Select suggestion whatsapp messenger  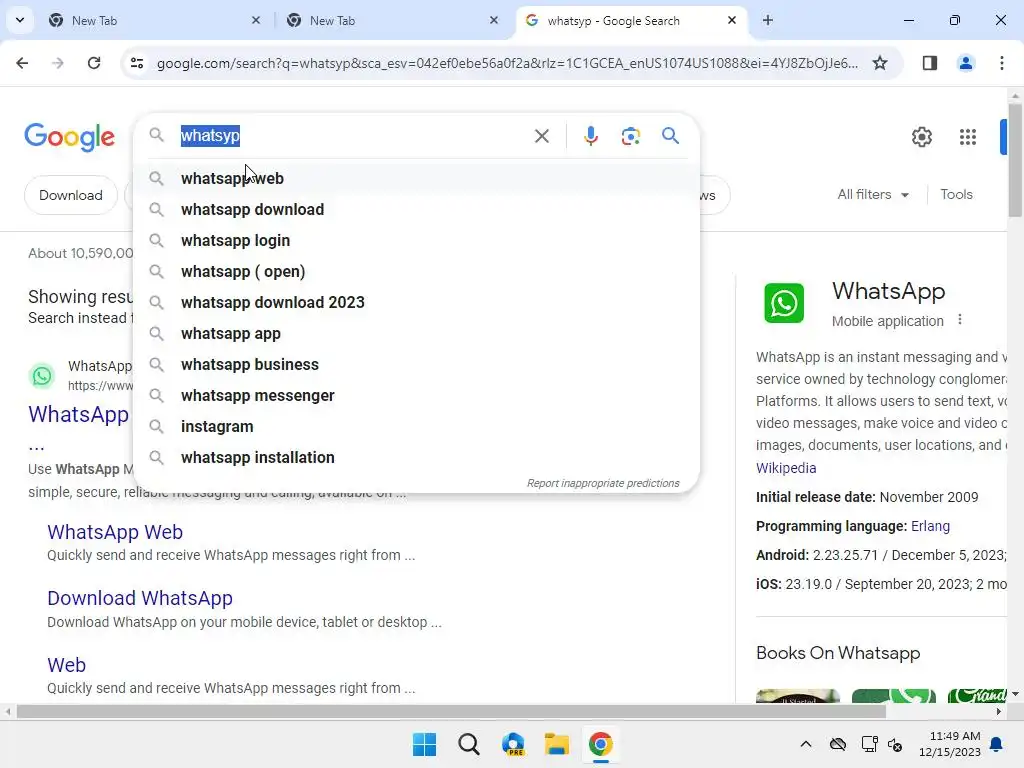416,396
